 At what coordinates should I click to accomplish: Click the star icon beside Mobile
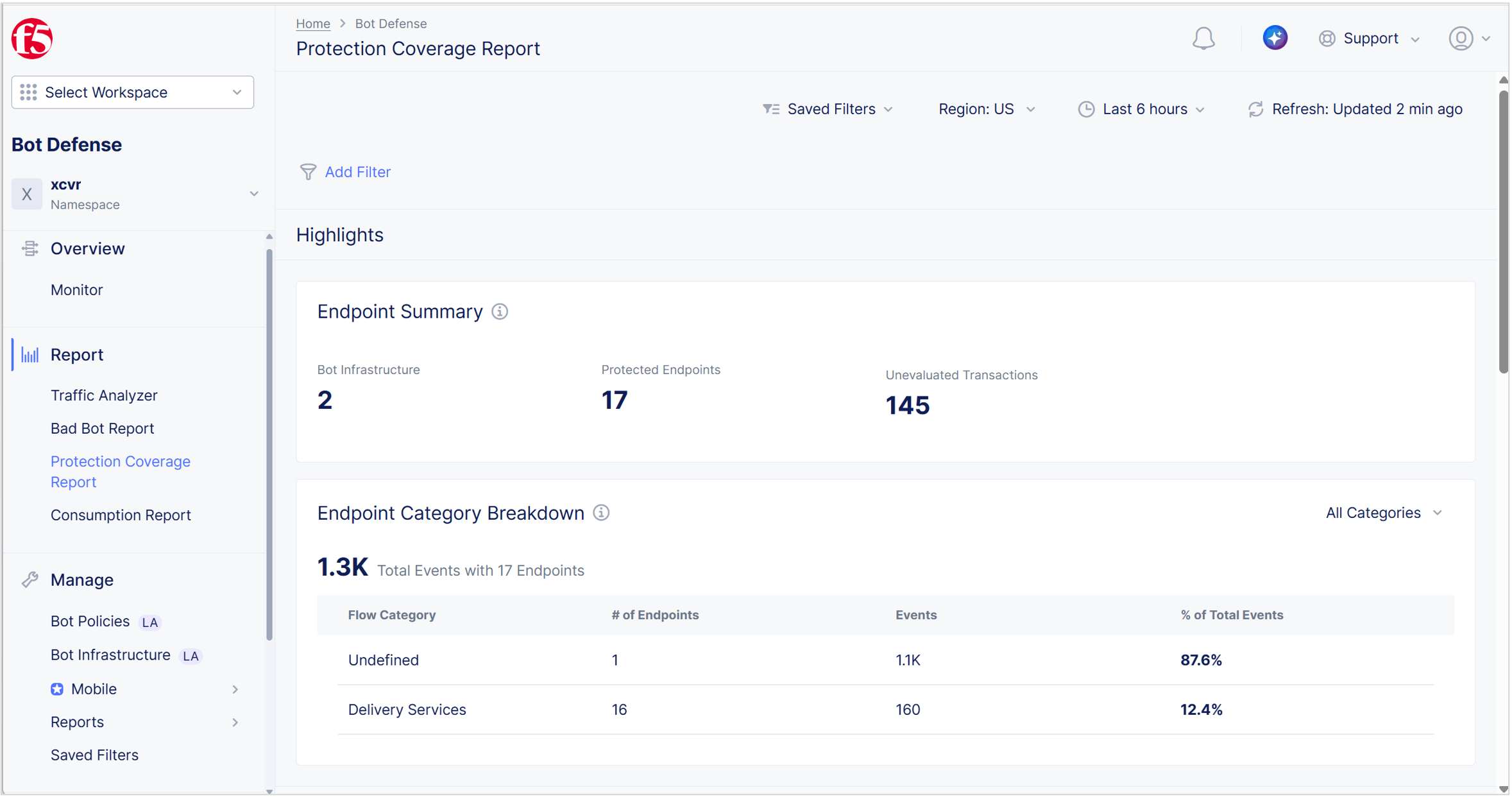(56, 689)
